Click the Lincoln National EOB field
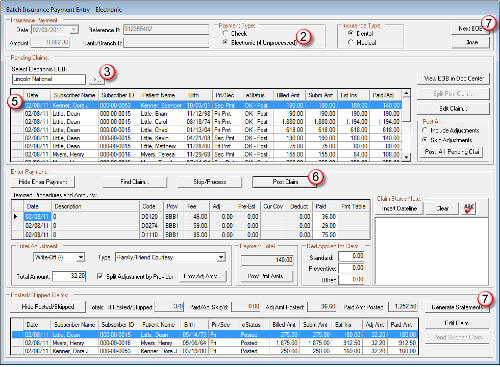The width and height of the screenshot is (500, 367). click(49, 79)
